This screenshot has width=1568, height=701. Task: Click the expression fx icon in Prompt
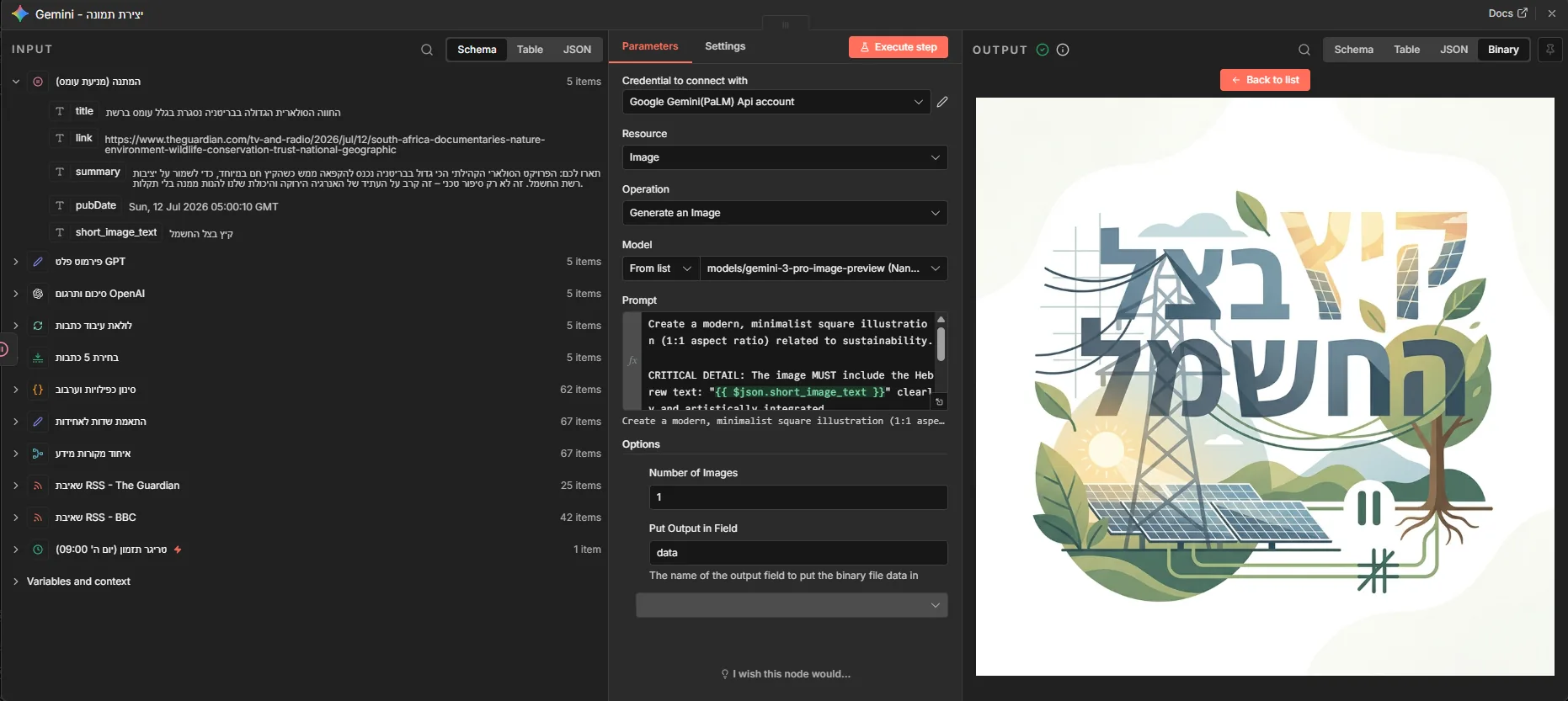coord(632,360)
